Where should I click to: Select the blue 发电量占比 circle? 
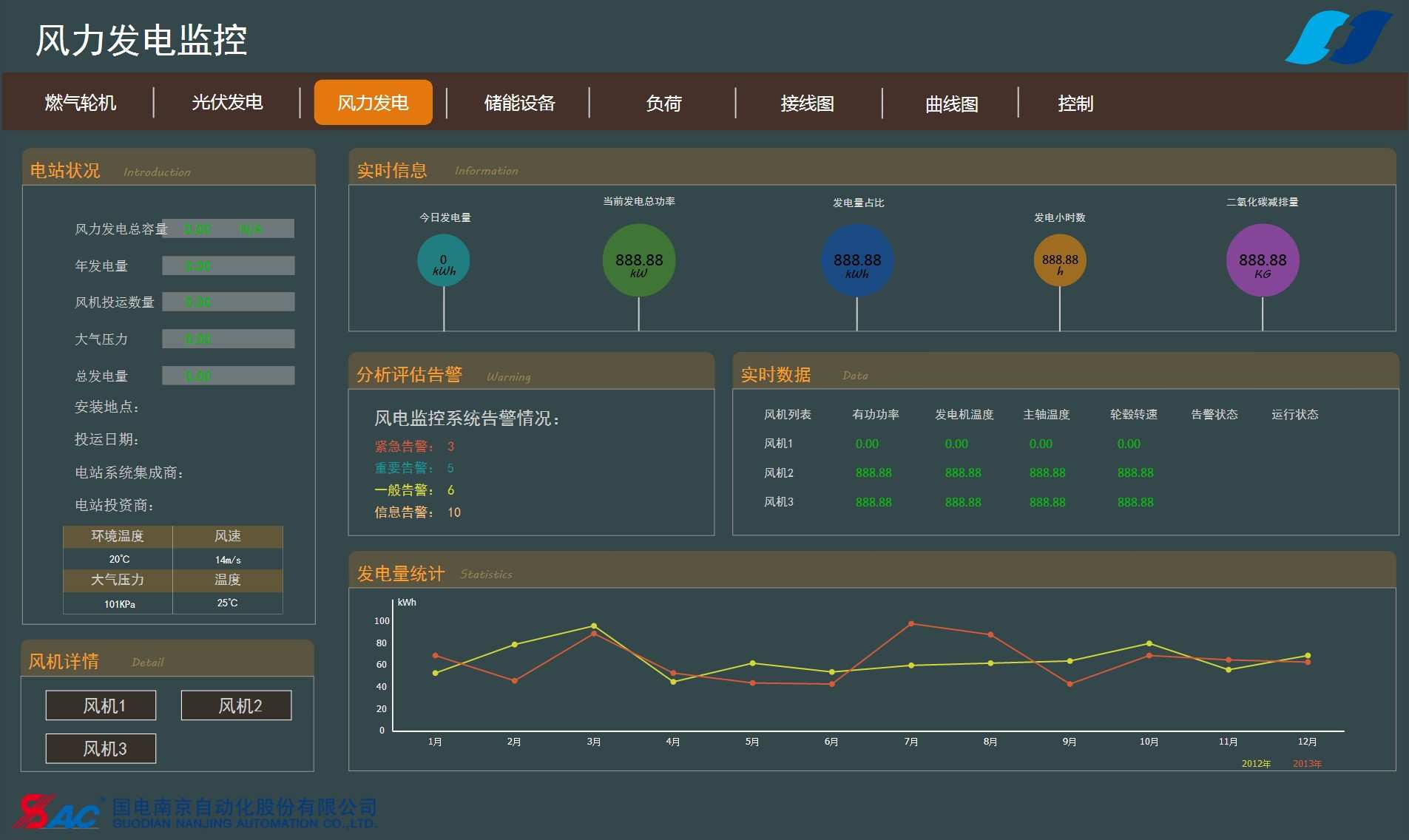click(x=857, y=261)
